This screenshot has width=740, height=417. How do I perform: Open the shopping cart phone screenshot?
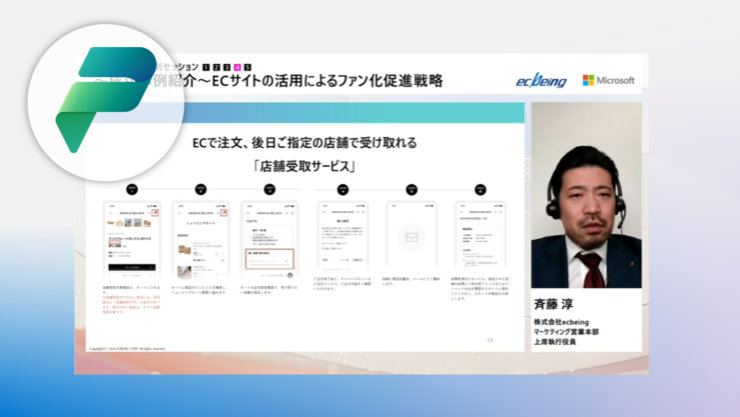click(201, 240)
